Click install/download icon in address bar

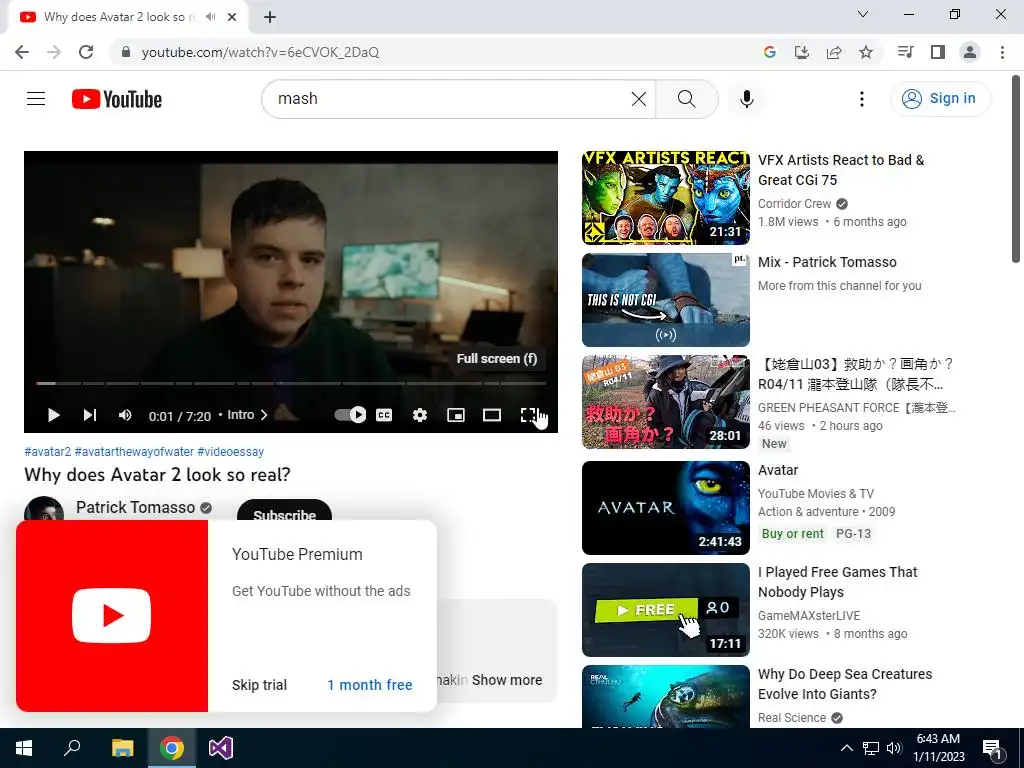coord(801,52)
